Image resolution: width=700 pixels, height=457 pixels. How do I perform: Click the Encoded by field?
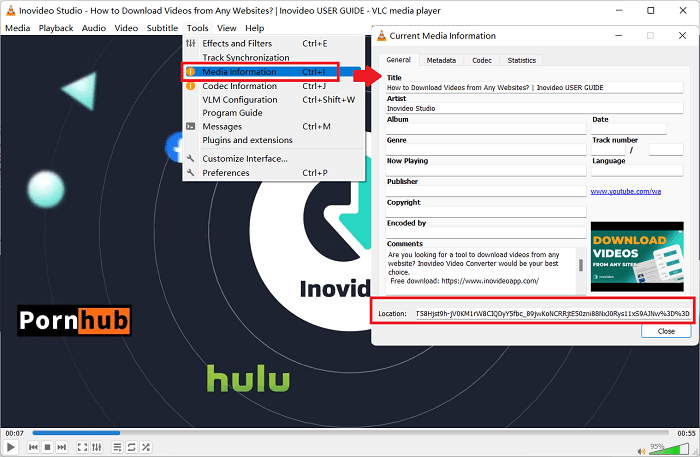point(486,233)
